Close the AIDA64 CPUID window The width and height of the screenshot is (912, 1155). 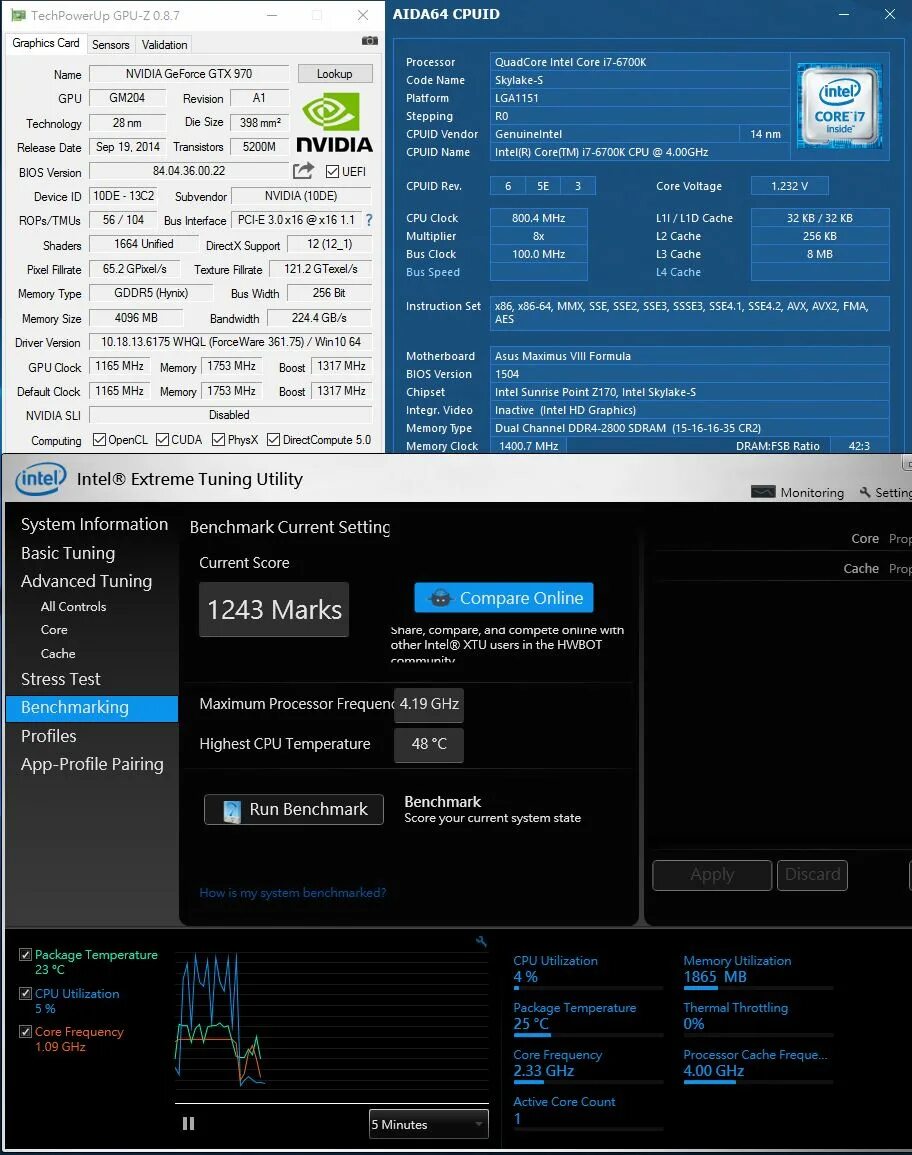point(890,14)
